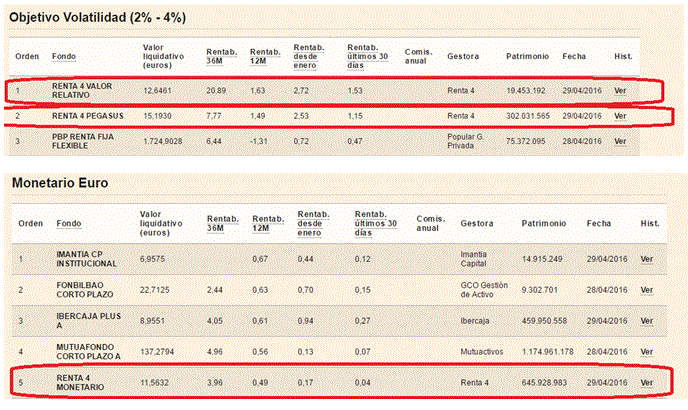Click the Monetario Euro heading
The width and height of the screenshot is (688, 410).
(x=60, y=183)
